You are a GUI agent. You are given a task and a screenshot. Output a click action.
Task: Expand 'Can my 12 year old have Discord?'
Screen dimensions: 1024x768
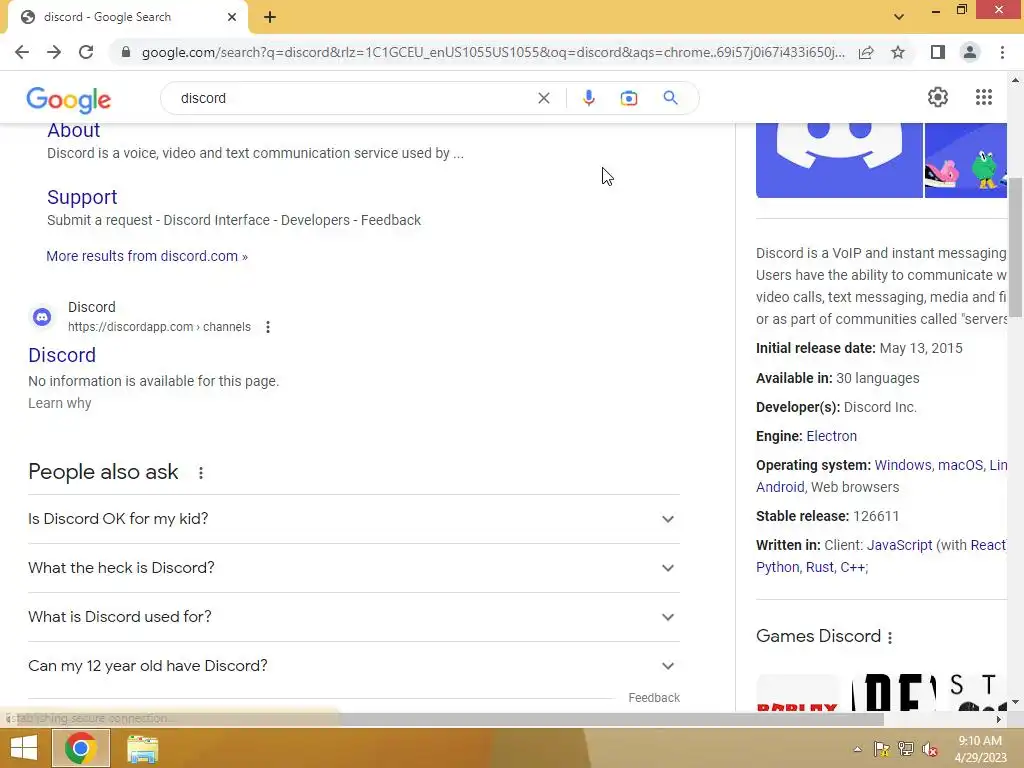point(354,666)
